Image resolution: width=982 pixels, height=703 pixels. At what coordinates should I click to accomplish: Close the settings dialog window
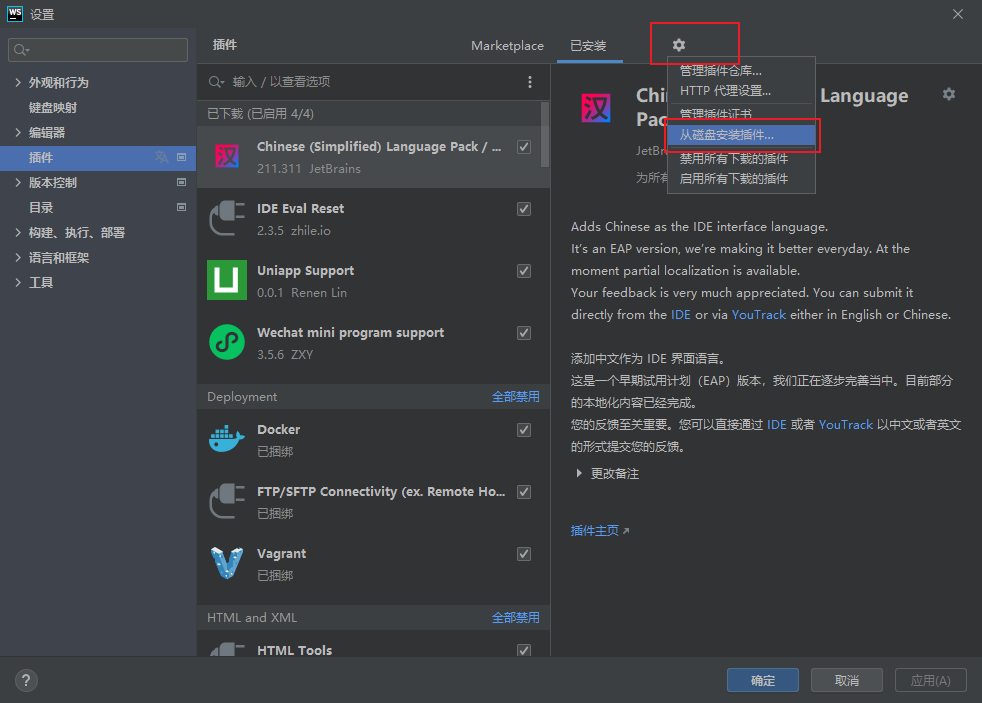(958, 14)
